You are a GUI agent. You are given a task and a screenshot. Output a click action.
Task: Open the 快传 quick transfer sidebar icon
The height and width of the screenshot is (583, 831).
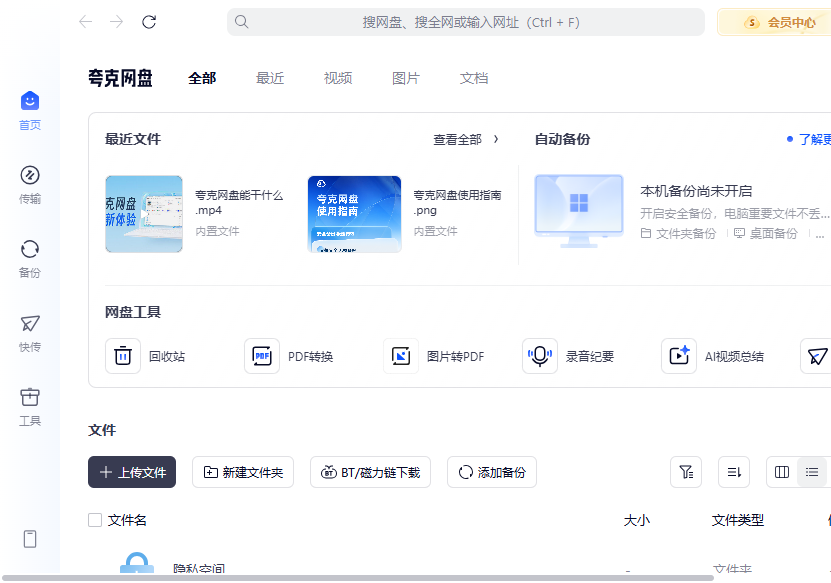coord(30,323)
